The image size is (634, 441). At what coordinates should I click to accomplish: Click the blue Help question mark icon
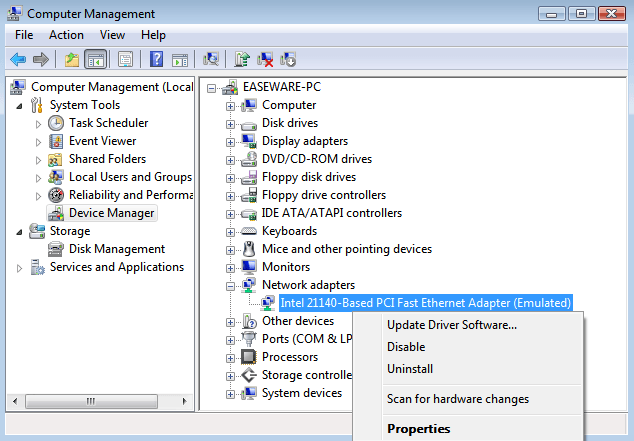click(x=156, y=59)
